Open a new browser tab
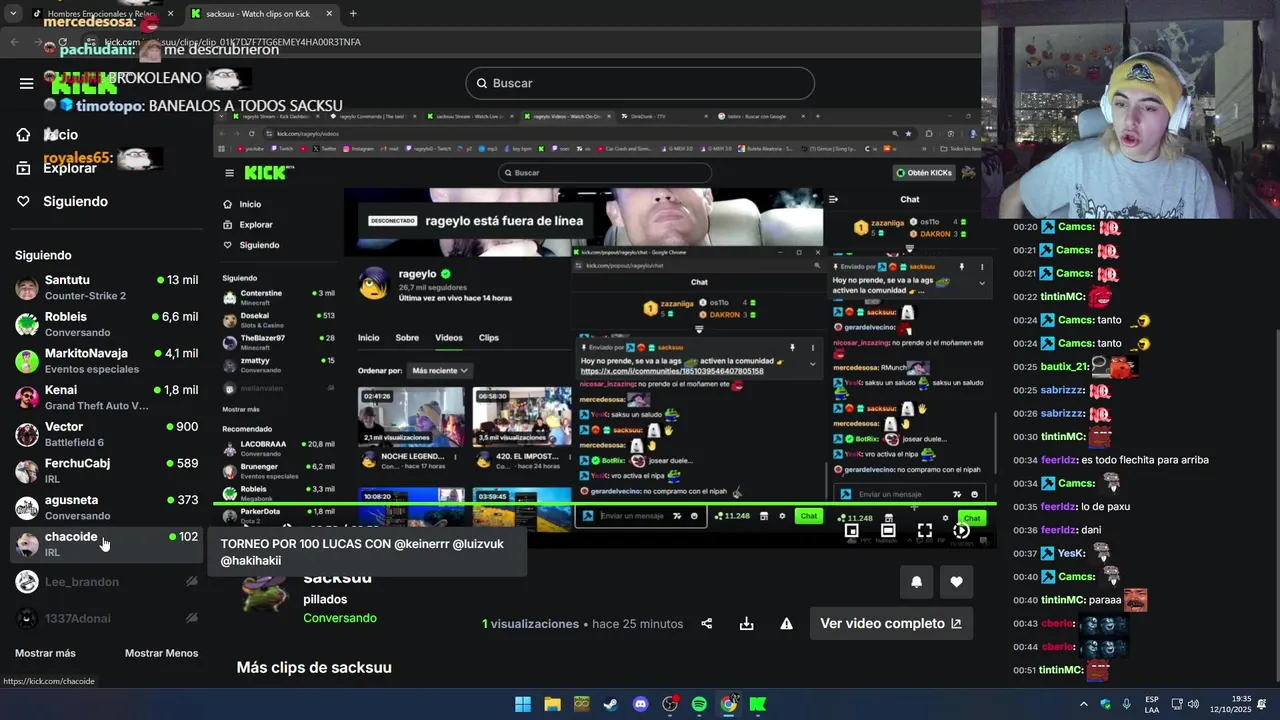 click(x=353, y=14)
